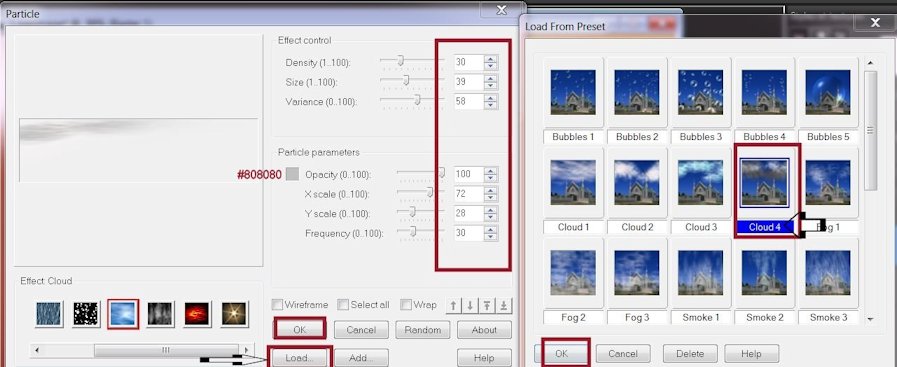Click the move up arrow icon
The image size is (897, 367).
453,305
